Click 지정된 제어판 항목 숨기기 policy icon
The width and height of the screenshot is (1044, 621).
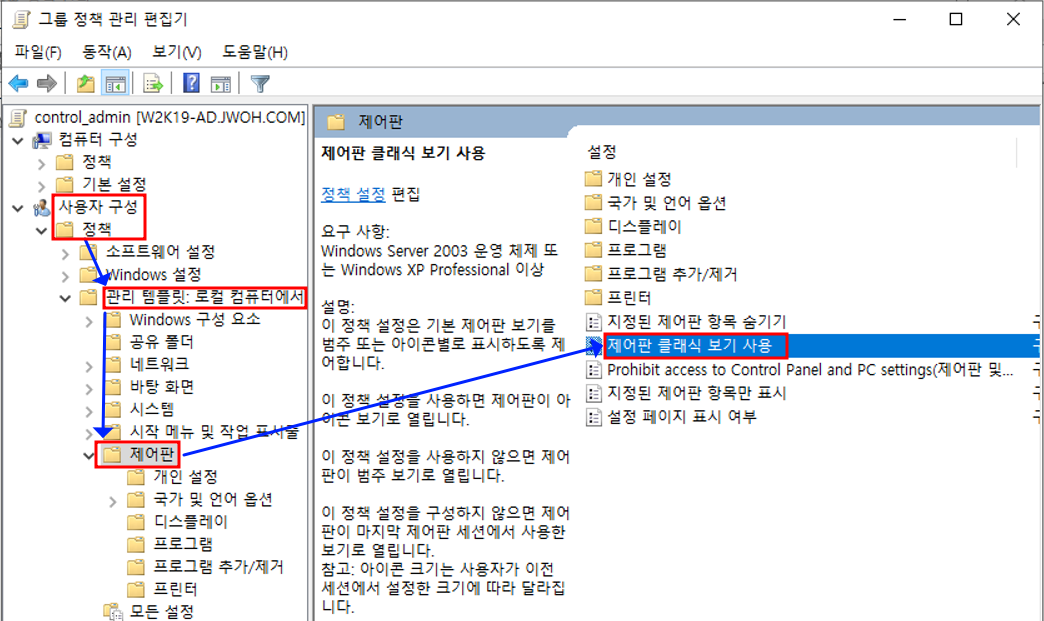[x=593, y=322]
